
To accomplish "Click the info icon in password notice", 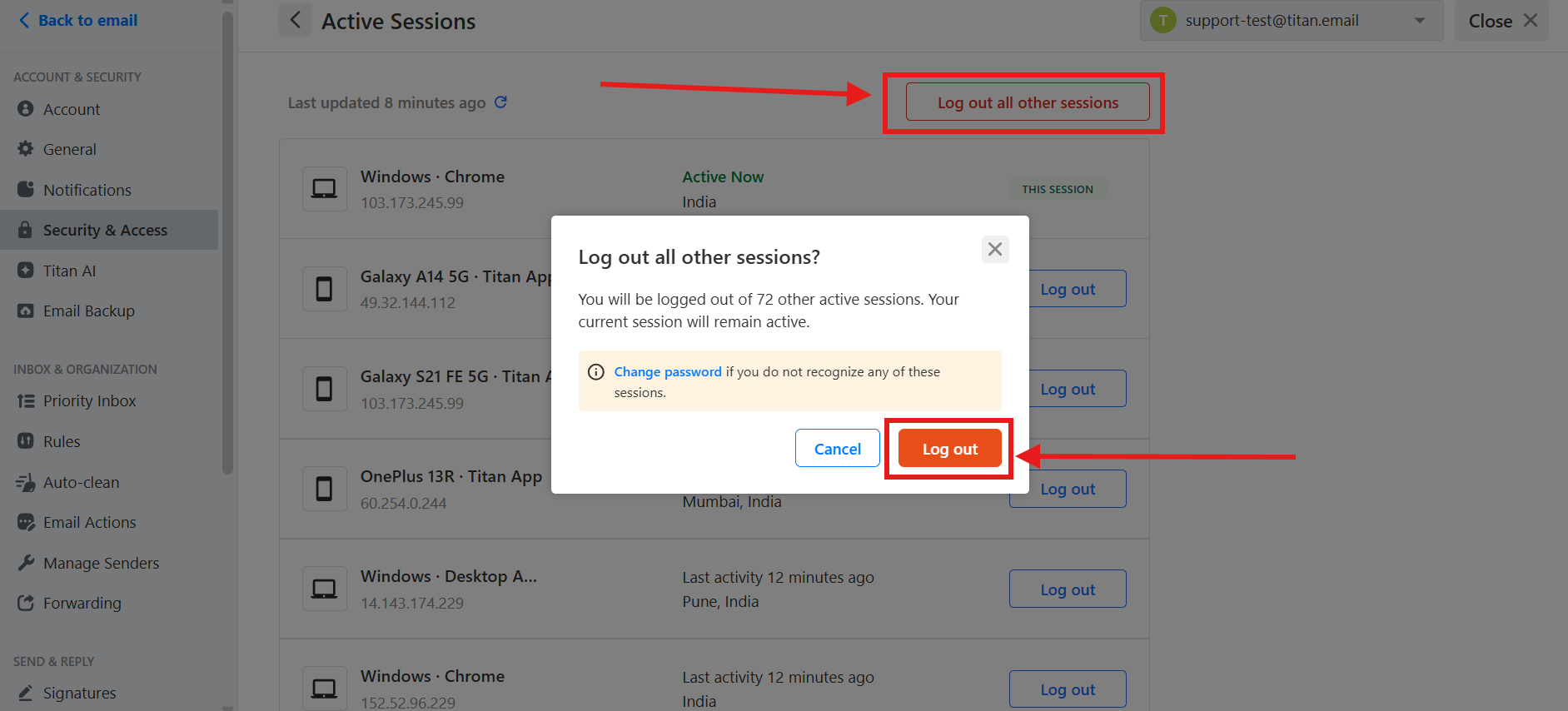I will (x=596, y=372).
